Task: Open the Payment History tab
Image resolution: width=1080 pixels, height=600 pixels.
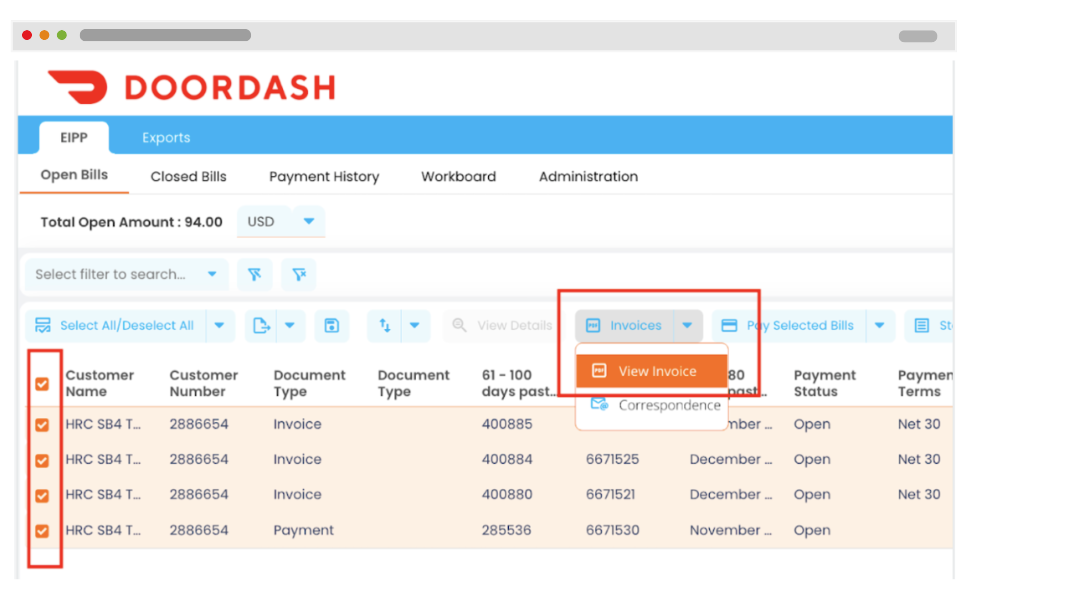Action: point(324,176)
